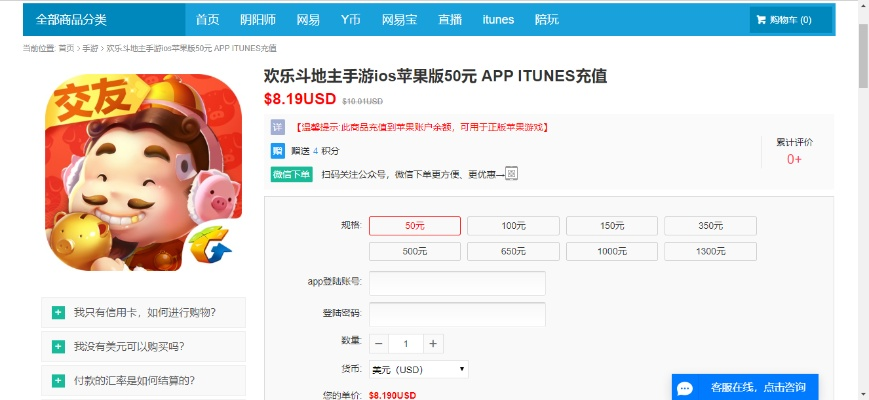The image size is (869, 400).
Task: Click the 详 detail badge icon
Action: pos(278,127)
